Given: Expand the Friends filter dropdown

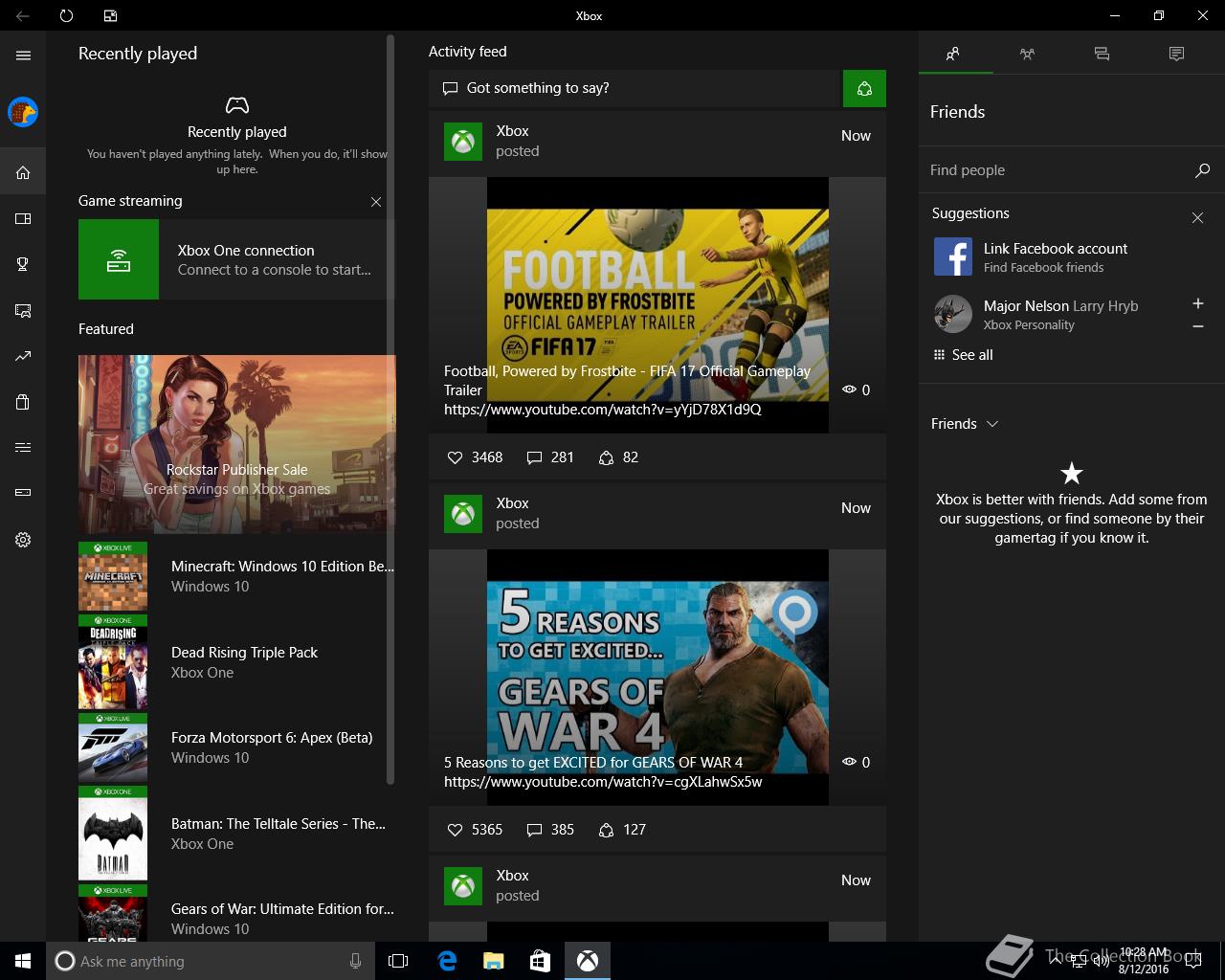Looking at the screenshot, I should point(965,424).
